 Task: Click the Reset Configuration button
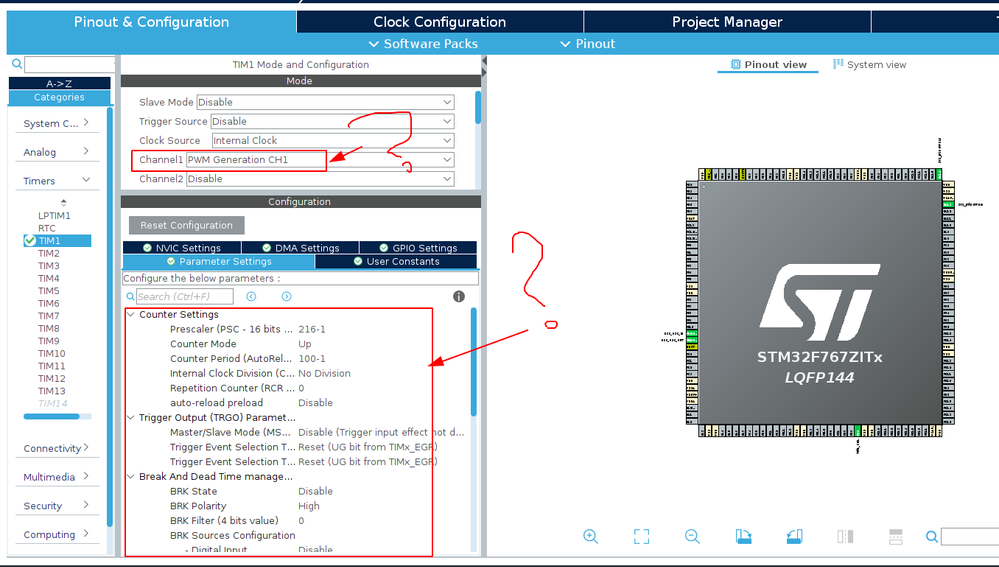[187, 225]
